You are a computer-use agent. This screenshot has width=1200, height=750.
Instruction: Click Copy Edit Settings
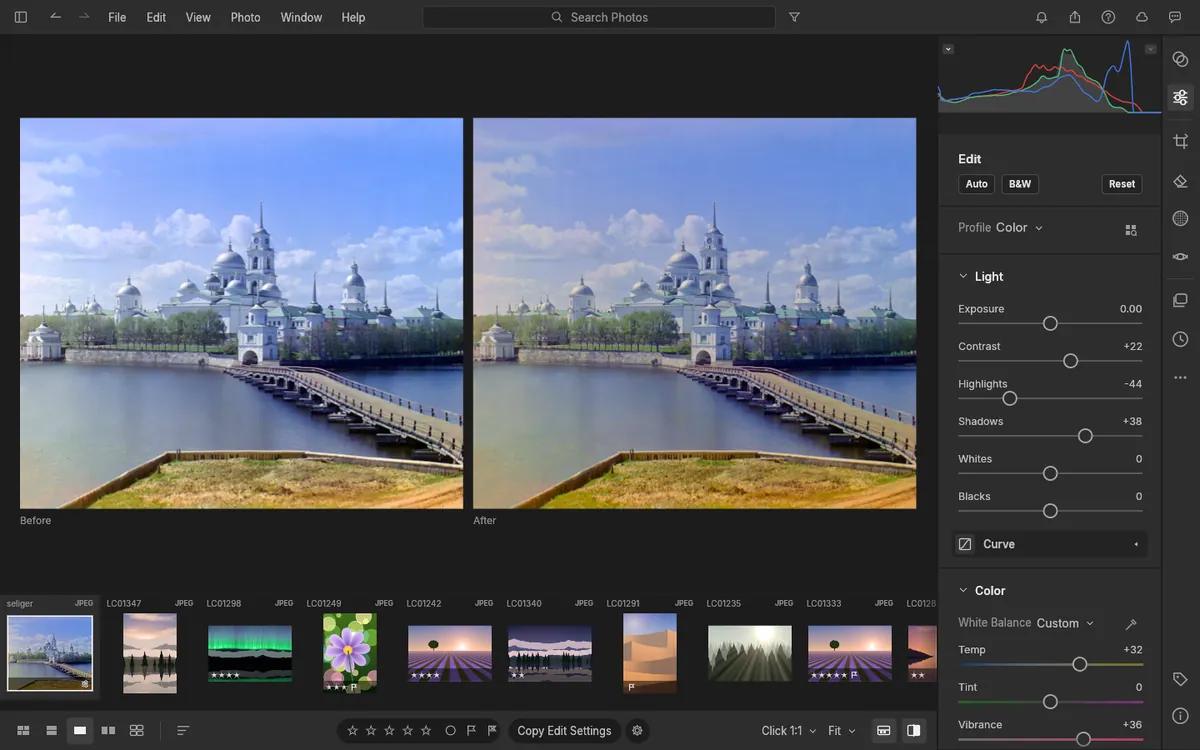pos(564,731)
